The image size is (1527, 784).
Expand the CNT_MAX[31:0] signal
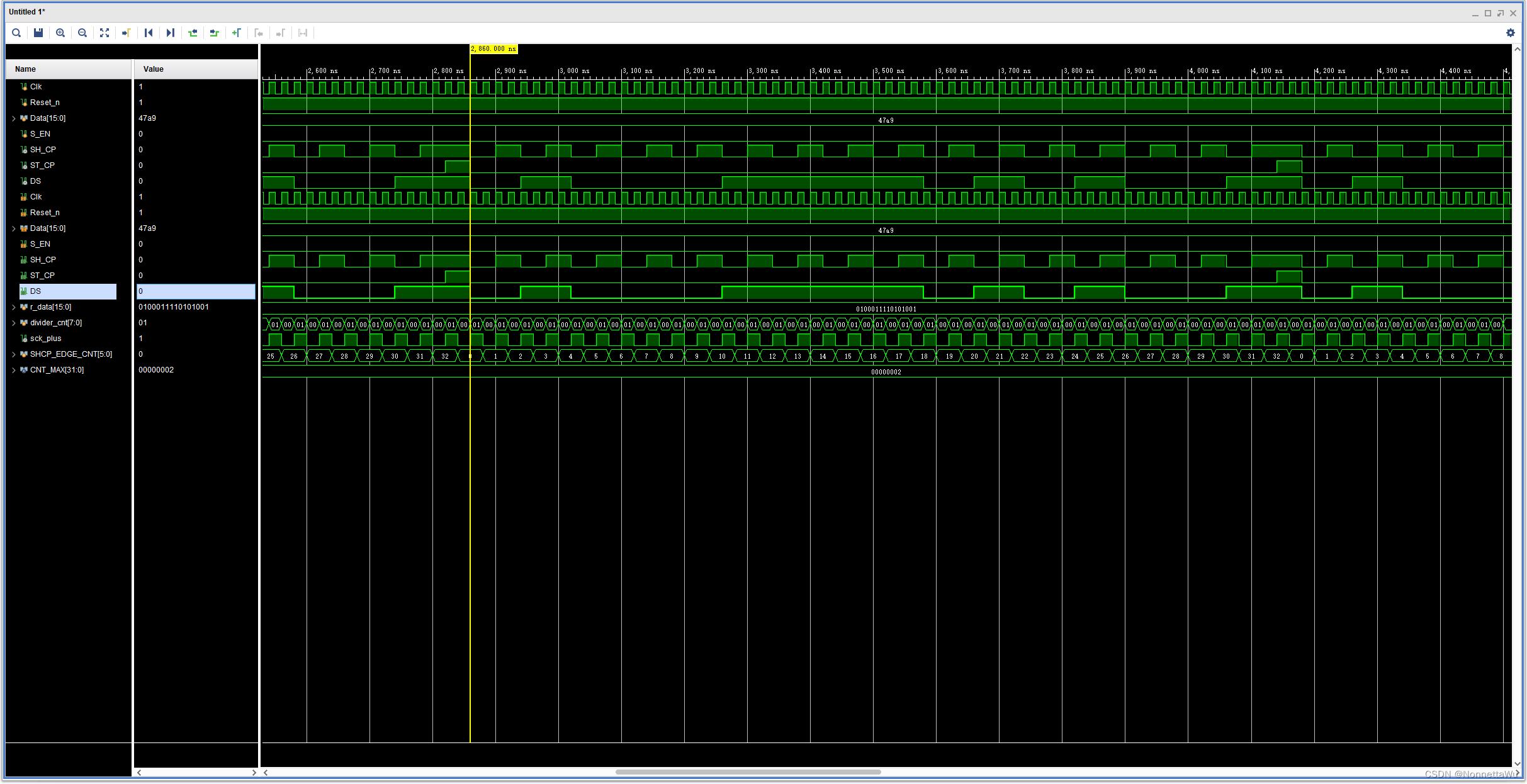14,370
